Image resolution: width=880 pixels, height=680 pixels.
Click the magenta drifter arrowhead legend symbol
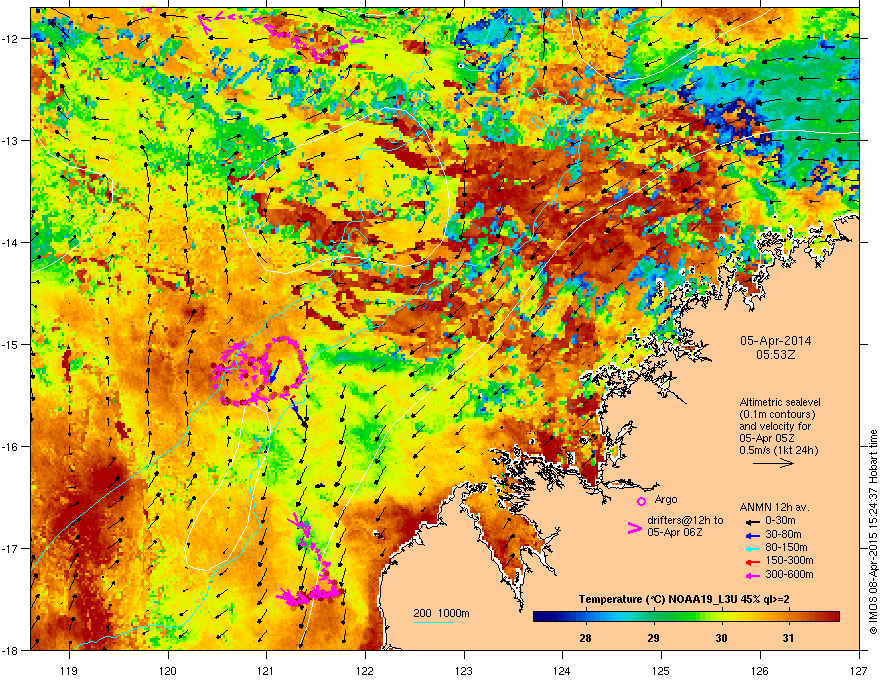click(x=635, y=528)
